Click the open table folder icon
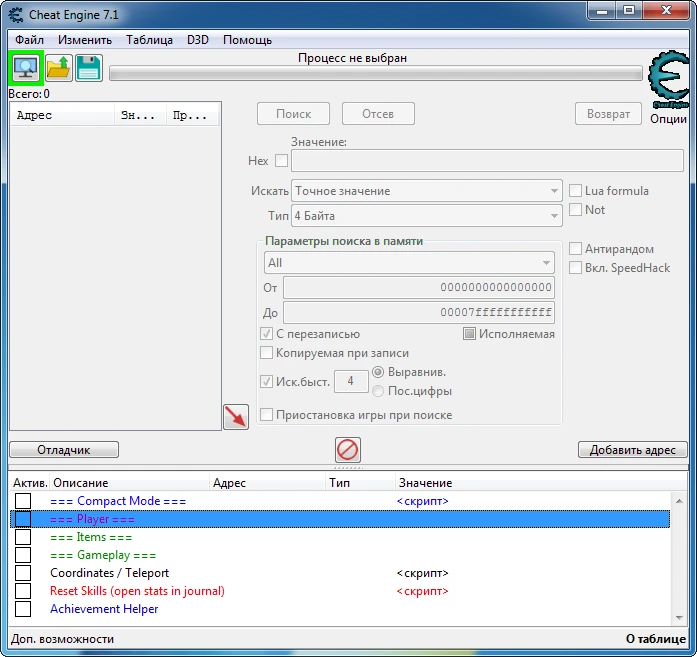The image size is (697, 657). pyautogui.click(x=59, y=68)
